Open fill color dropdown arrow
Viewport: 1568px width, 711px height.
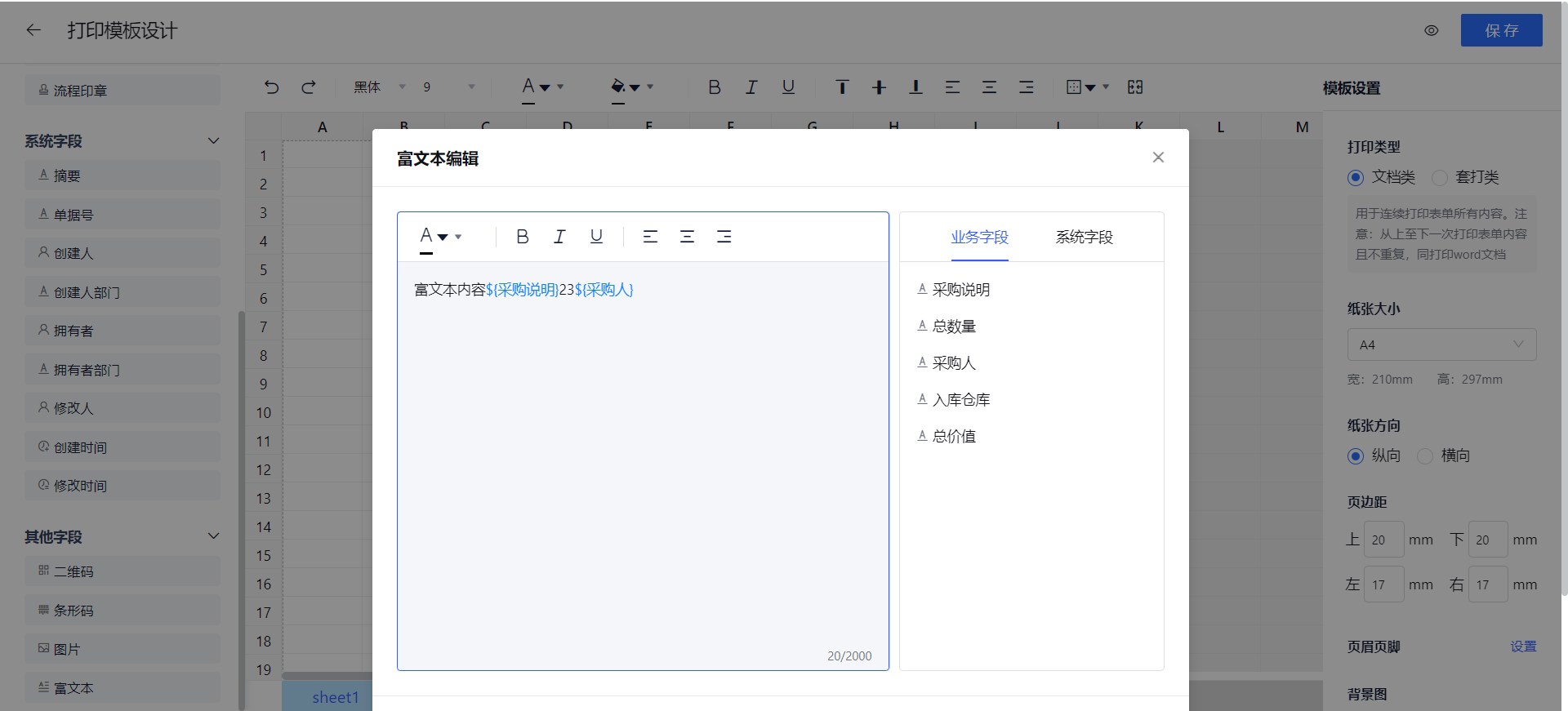650,87
